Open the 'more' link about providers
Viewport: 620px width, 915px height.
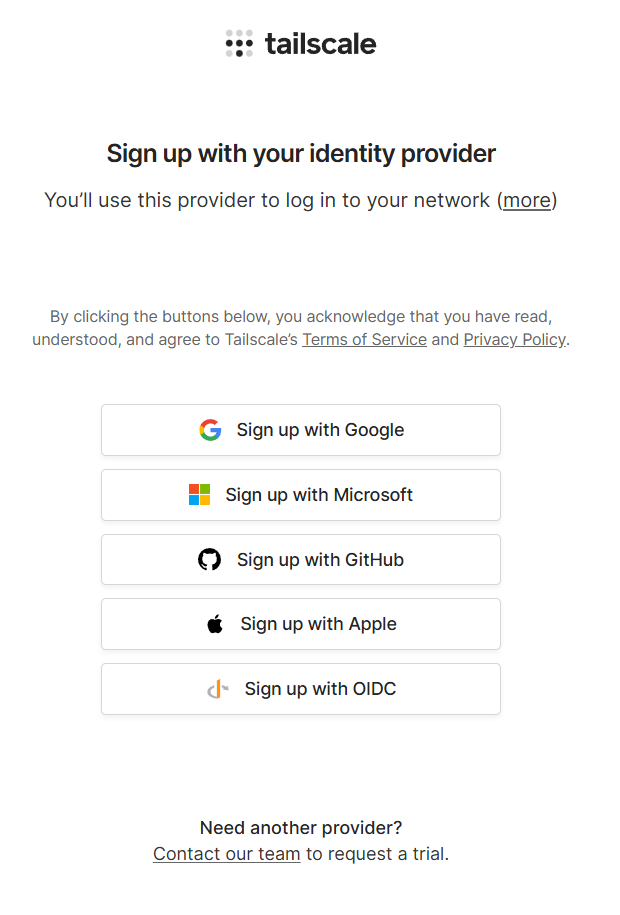point(527,200)
